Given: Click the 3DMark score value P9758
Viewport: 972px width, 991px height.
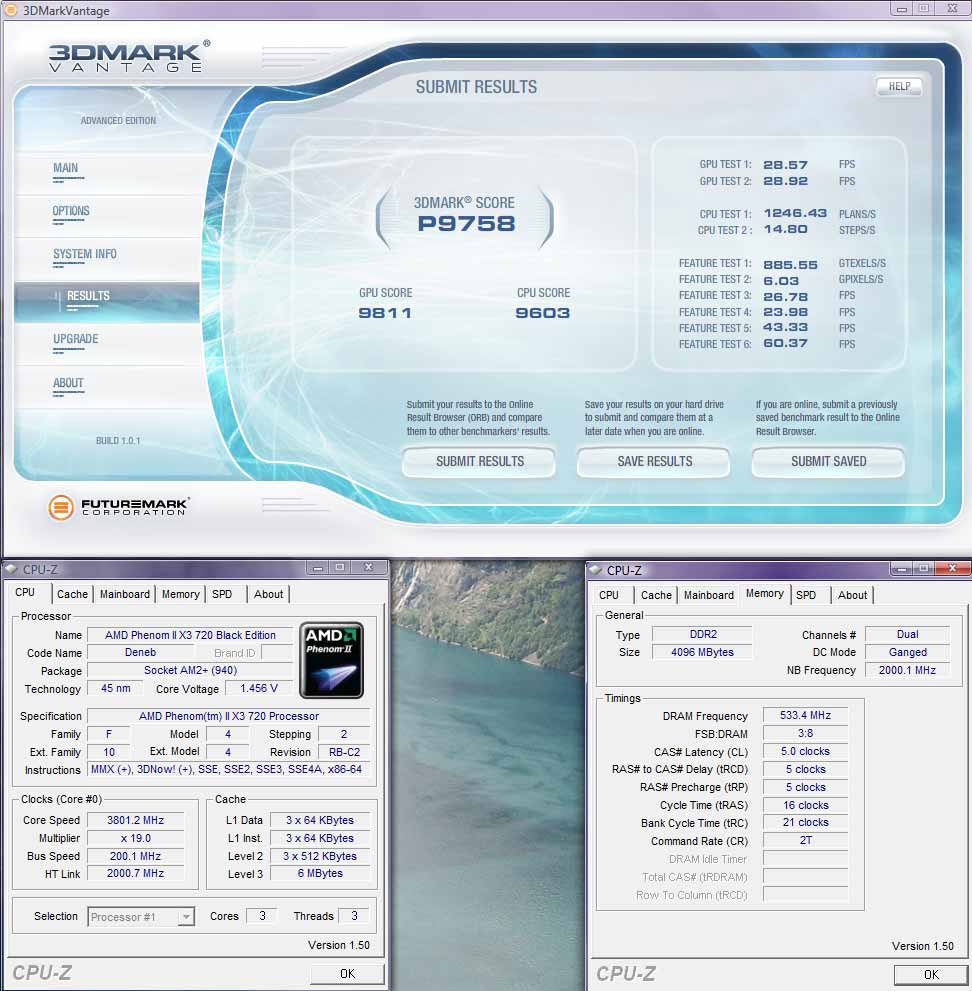Looking at the screenshot, I should point(466,224).
